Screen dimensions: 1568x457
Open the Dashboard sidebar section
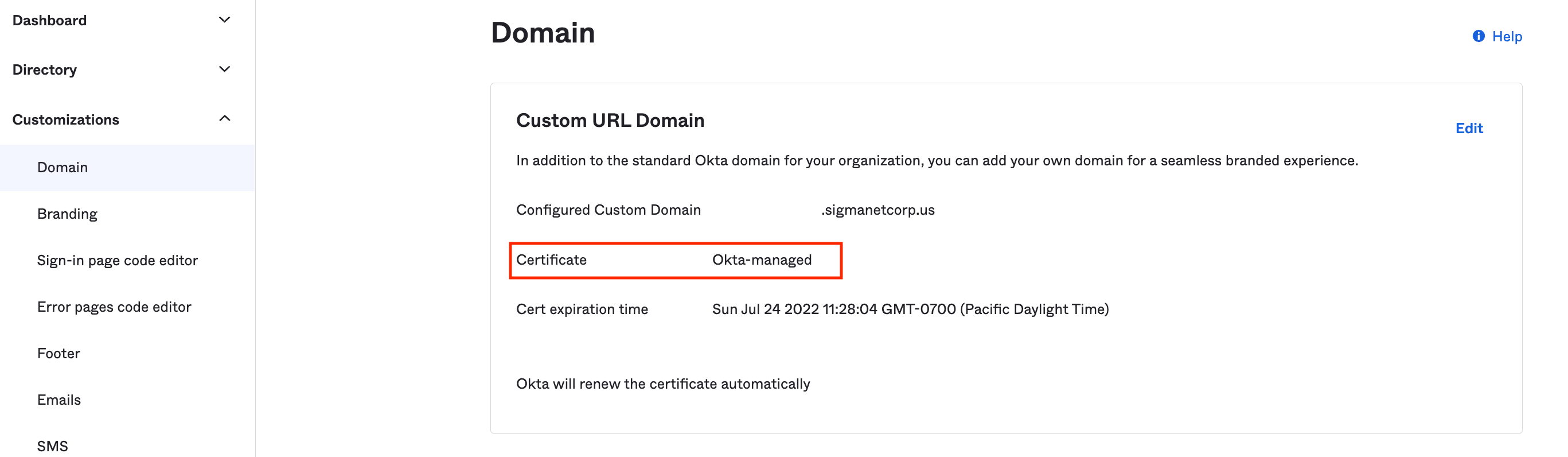(50, 21)
